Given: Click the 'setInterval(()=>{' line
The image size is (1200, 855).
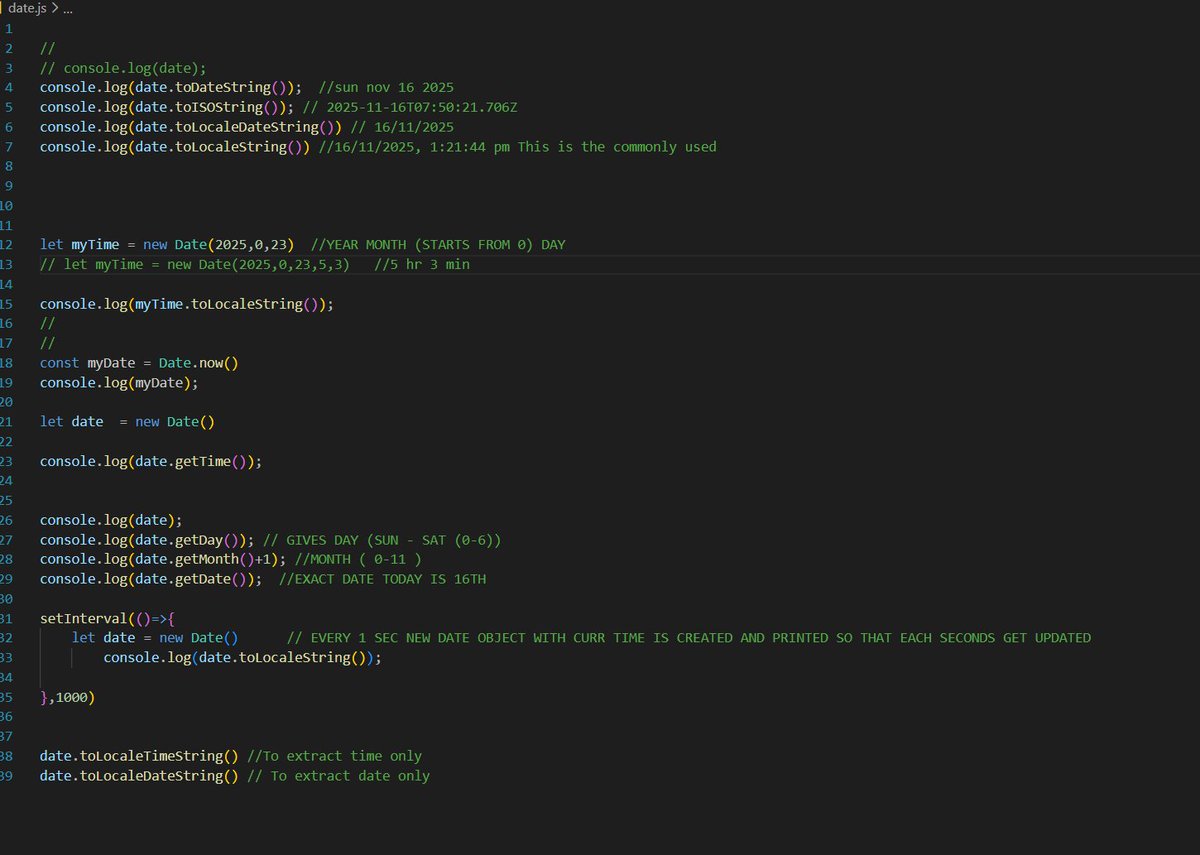Looking at the screenshot, I should point(107,619).
